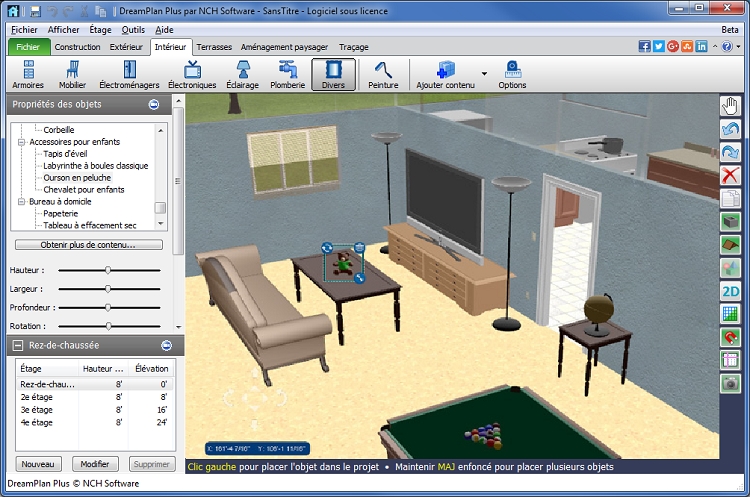Toggle the roof view icon
750x497 pixels.
(730, 245)
